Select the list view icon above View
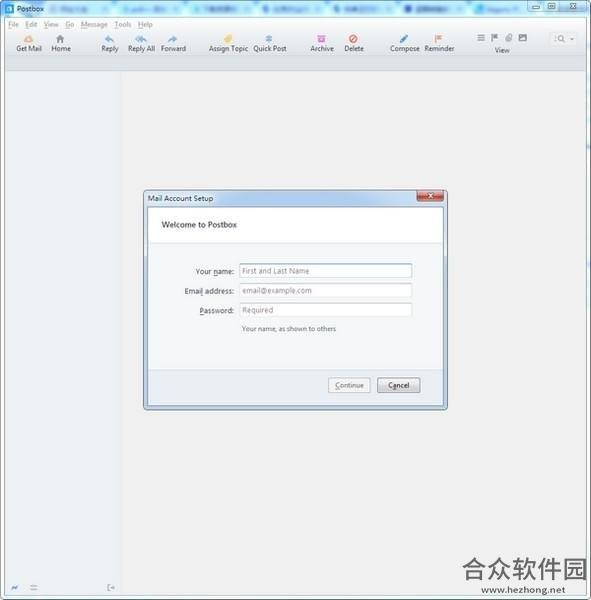This screenshot has width=591, height=600. [481, 38]
